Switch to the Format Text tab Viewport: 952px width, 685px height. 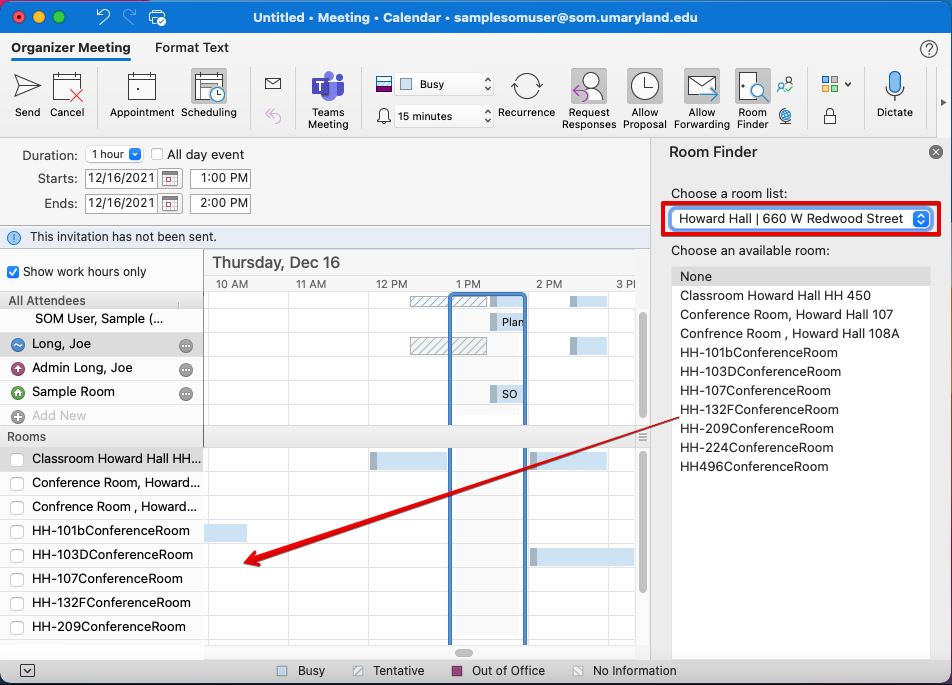tap(191, 47)
